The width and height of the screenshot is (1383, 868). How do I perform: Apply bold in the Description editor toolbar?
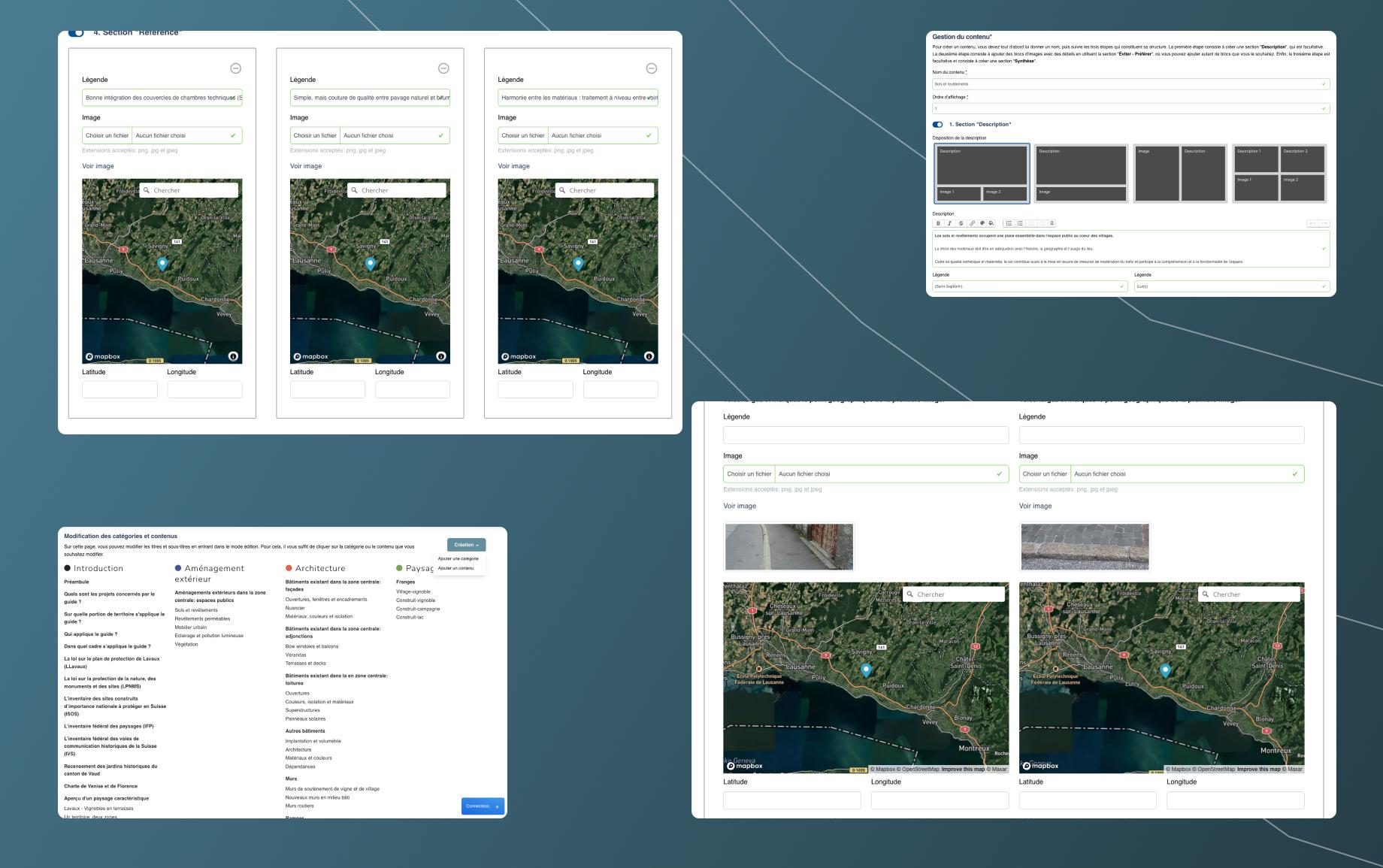(938, 223)
